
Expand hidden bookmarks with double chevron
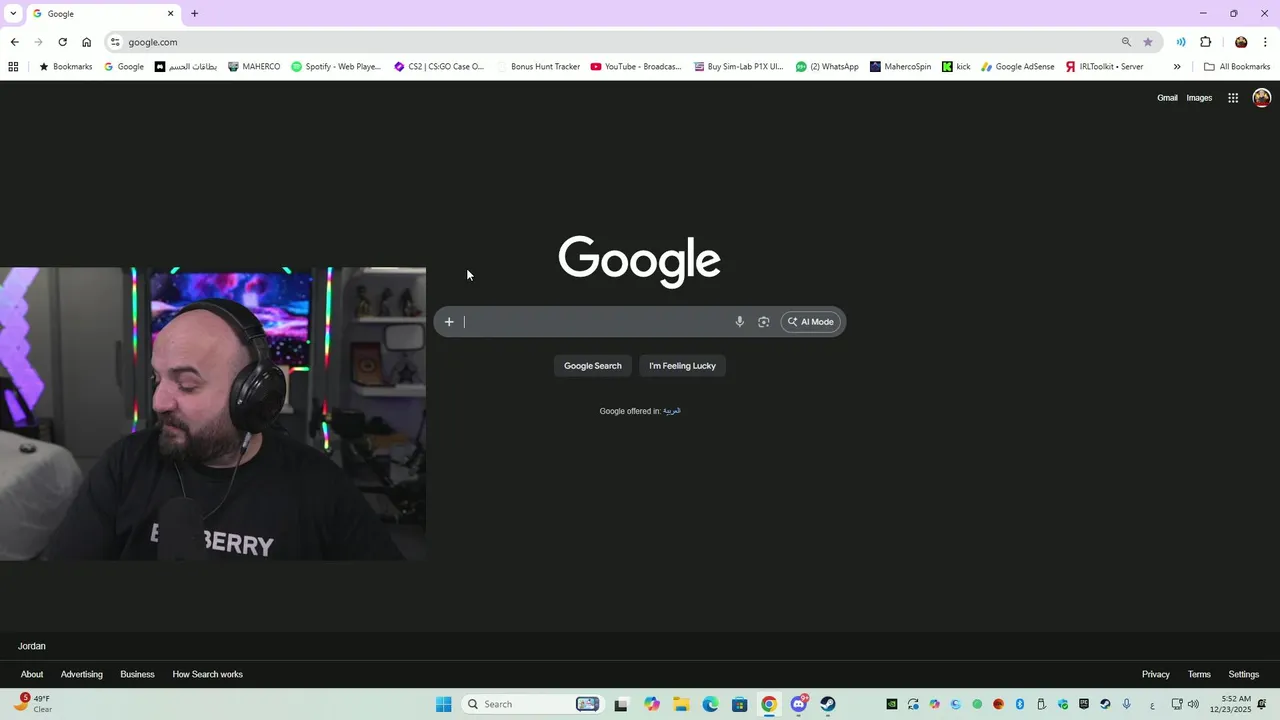pyautogui.click(x=1177, y=67)
